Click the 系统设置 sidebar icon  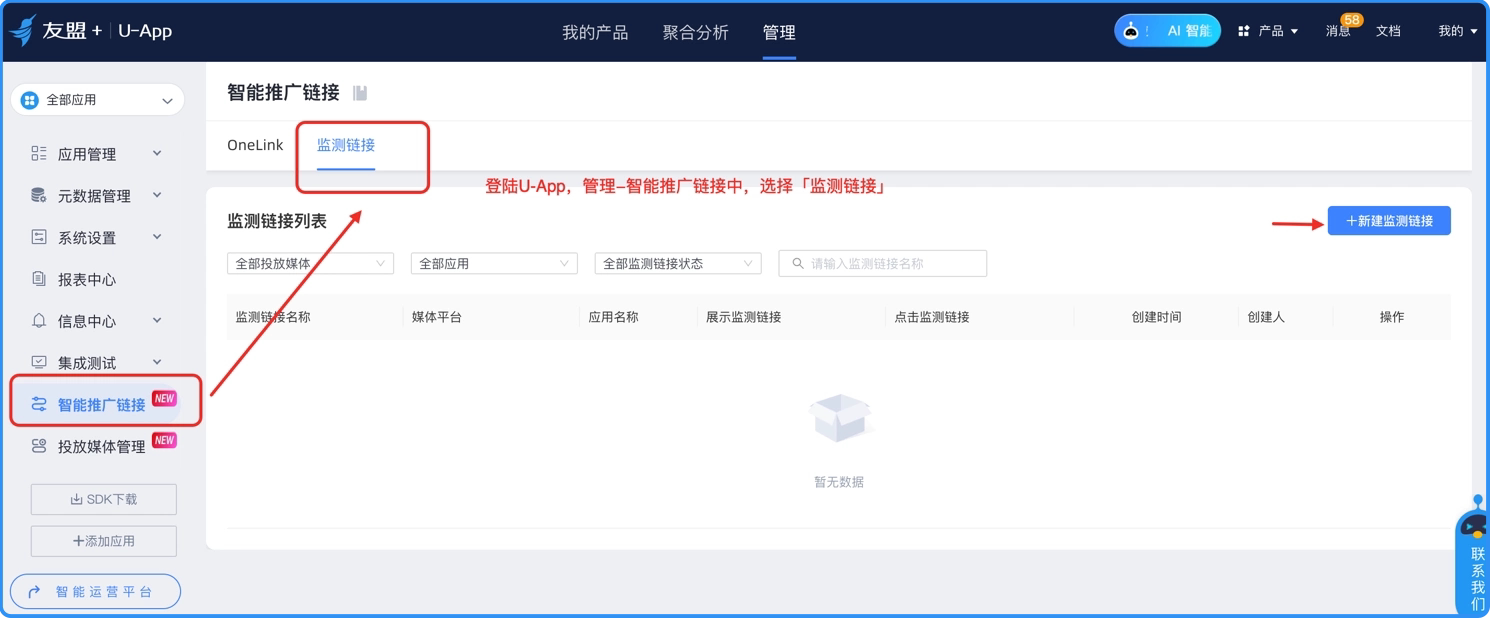click(39, 237)
